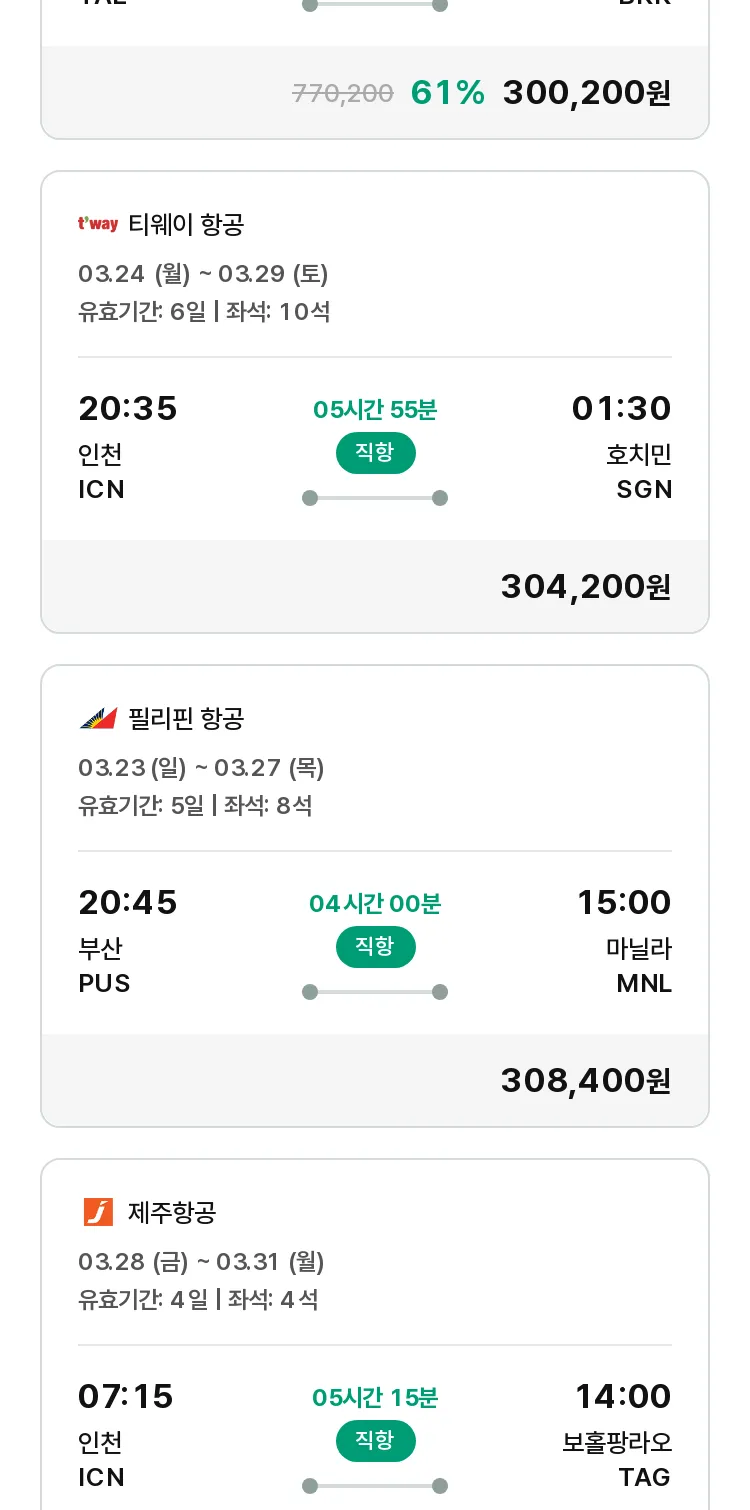Click the 20:35 Incheon departure time

[x=128, y=408]
